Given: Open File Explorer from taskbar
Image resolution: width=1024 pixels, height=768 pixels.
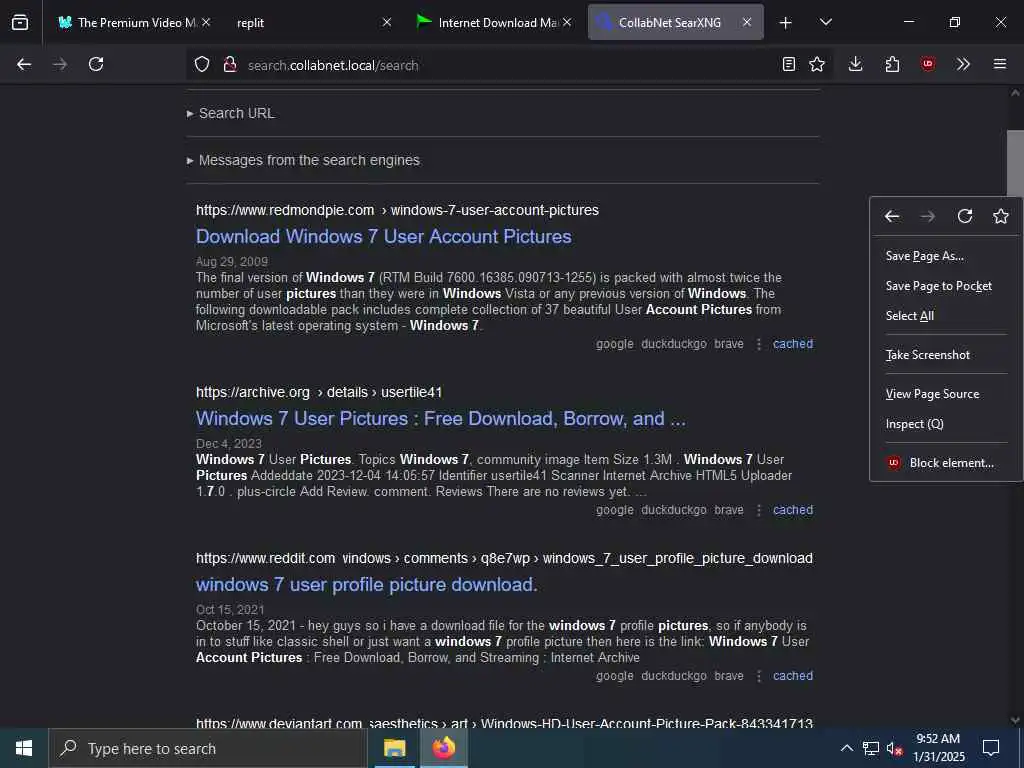Looking at the screenshot, I should click(x=394, y=748).
